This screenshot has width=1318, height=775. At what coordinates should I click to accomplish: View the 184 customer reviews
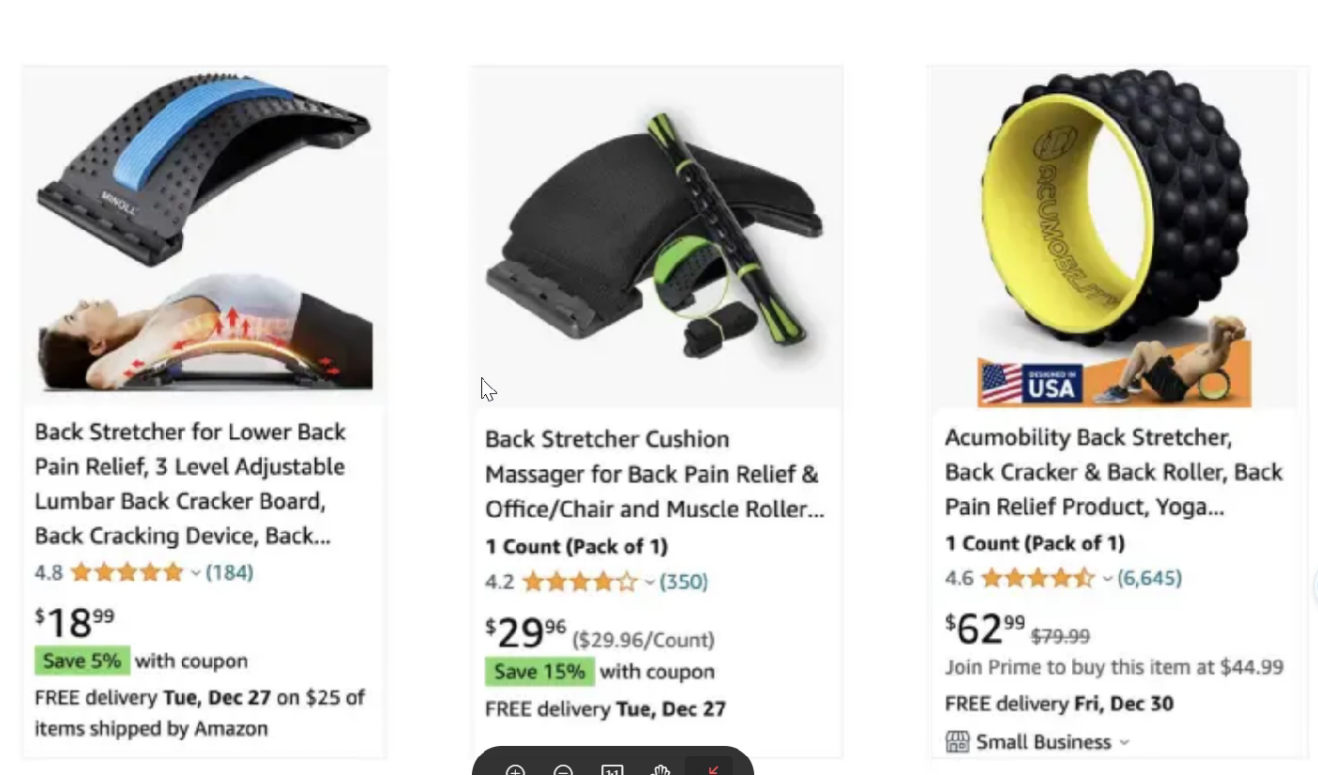coord(229,572)
